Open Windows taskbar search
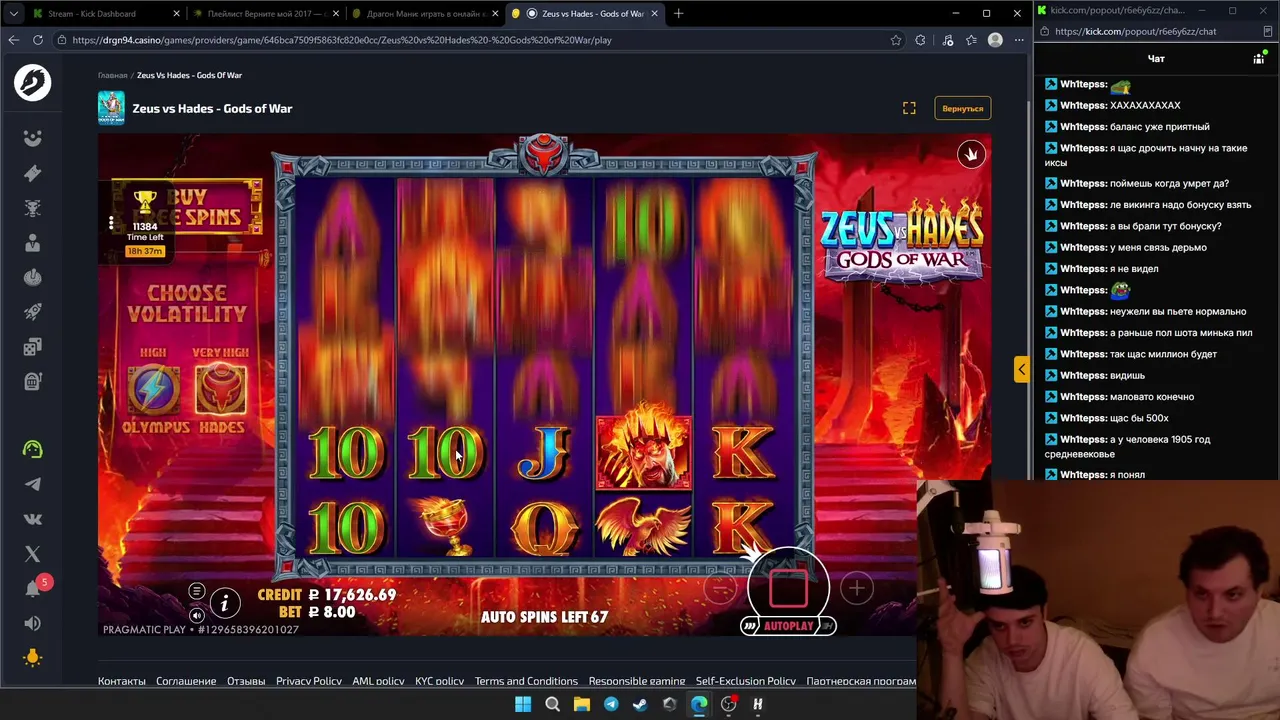The image size is (1280, 720). coord(552,704)
